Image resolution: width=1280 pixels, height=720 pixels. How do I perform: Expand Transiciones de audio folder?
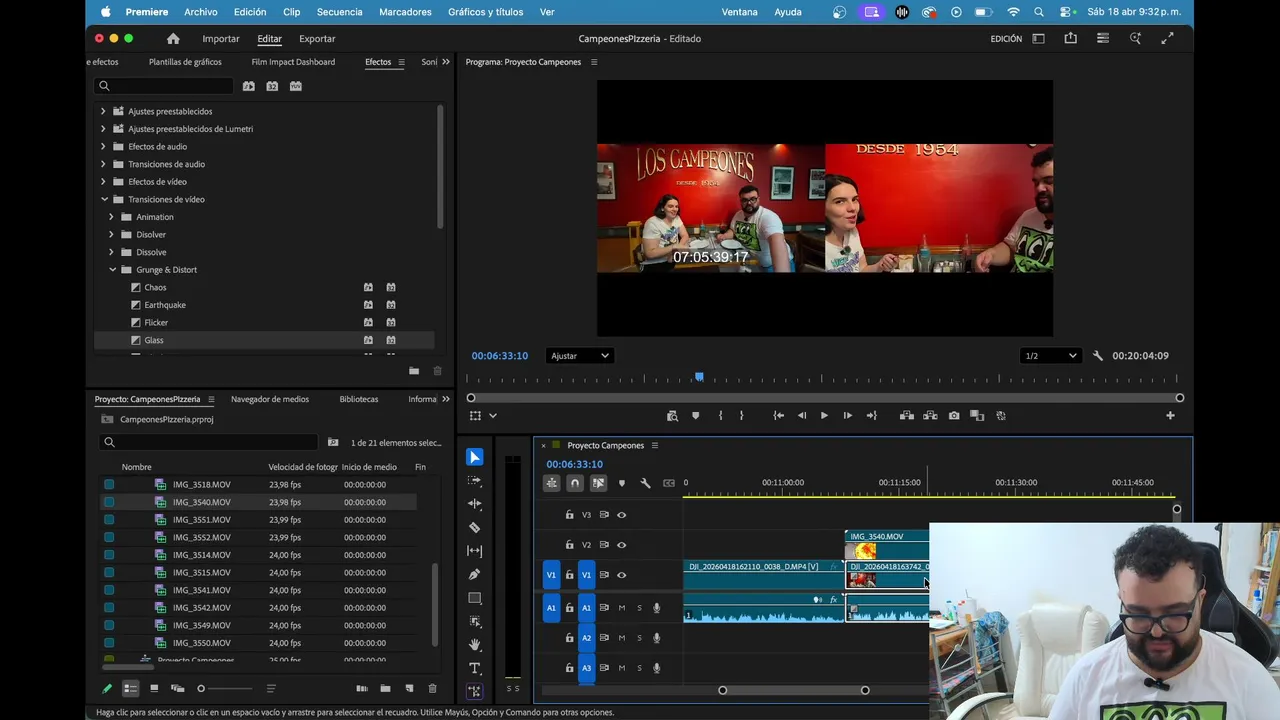click(103, 164)
